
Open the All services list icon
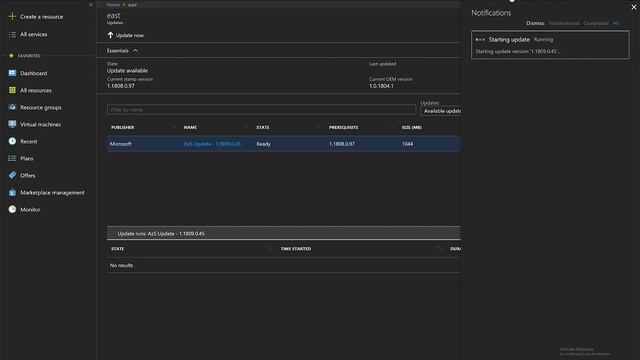click(x=12, y=35)
